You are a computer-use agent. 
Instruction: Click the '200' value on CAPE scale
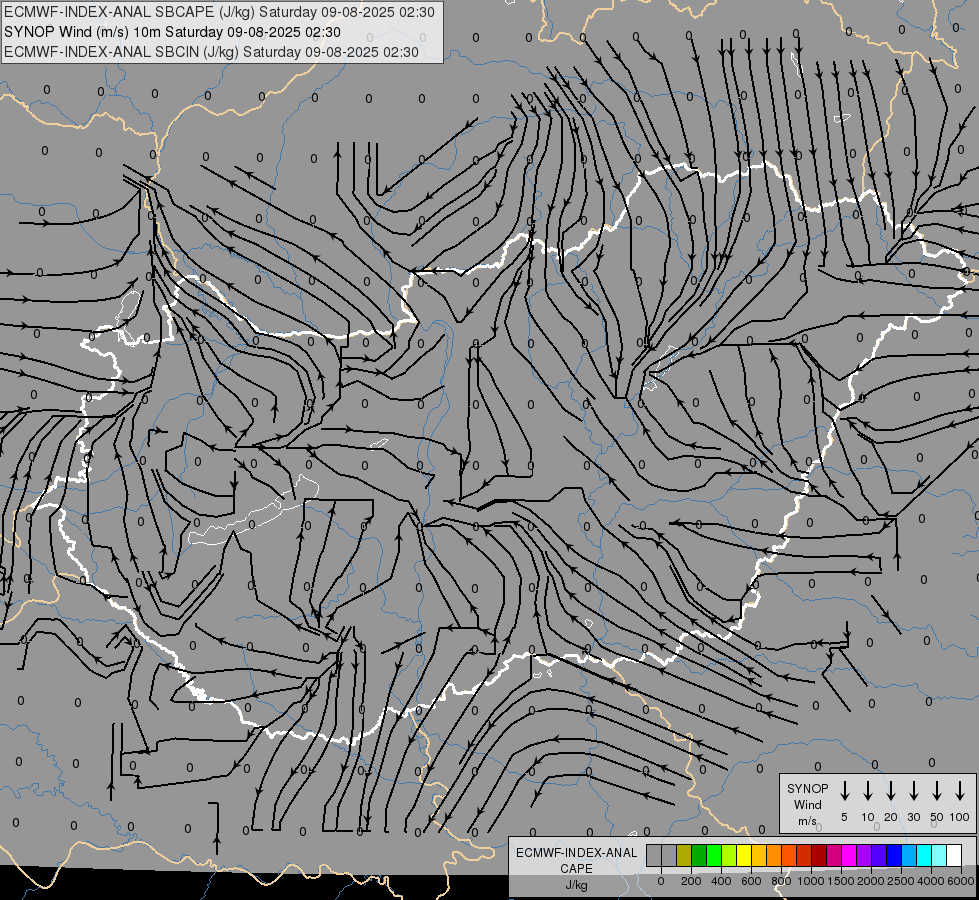tap(691, 881)
